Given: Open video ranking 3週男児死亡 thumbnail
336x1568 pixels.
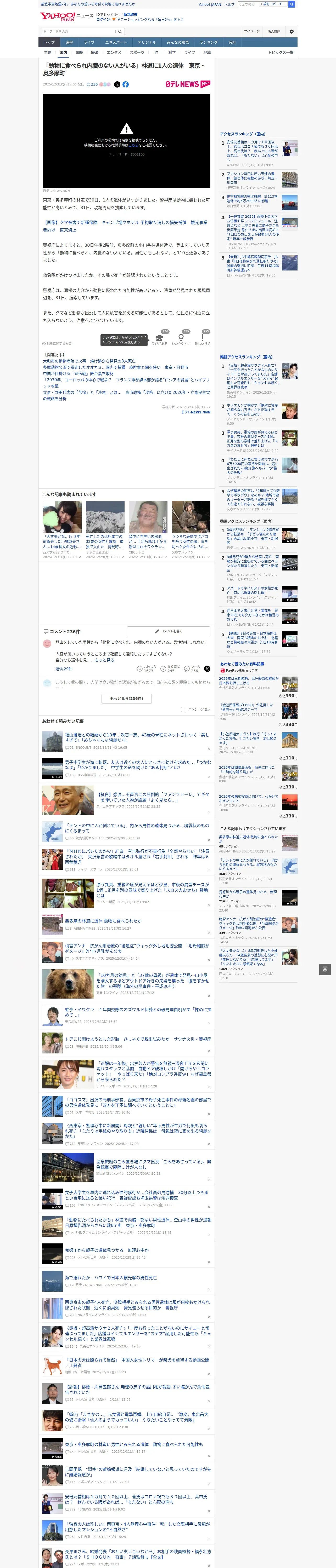Looking at the screenshot, I should [290, 536].
